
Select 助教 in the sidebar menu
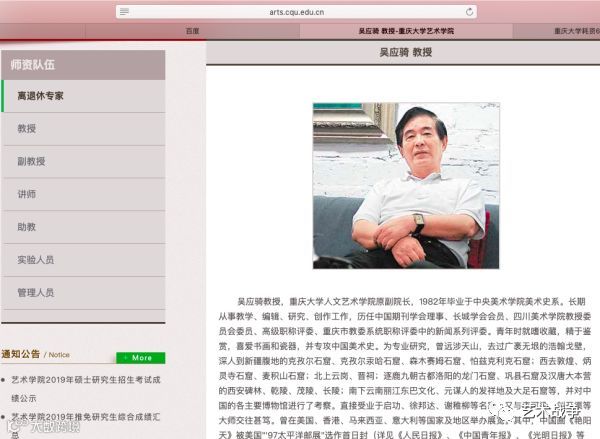(83, 227)
